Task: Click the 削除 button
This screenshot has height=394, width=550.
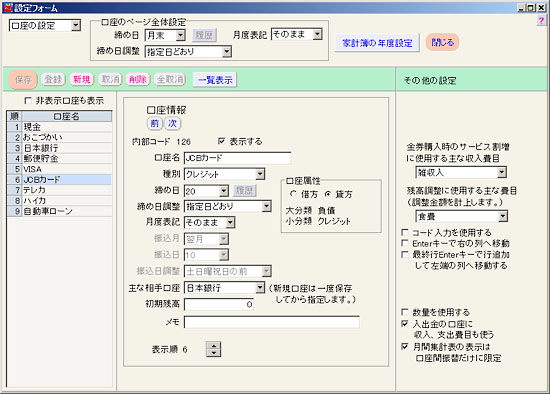Action: (x=138, y=79)
